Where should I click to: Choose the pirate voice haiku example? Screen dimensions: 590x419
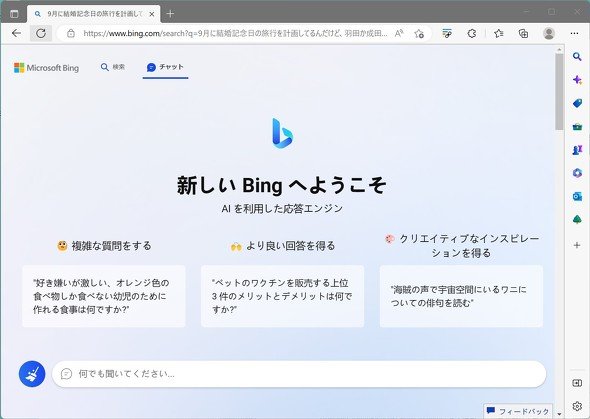click(461, 296)
